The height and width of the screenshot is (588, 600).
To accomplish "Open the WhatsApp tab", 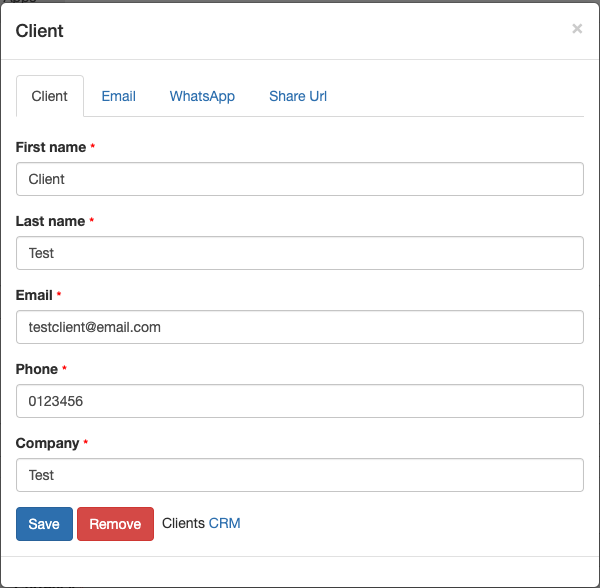I will tap(202, 96).
